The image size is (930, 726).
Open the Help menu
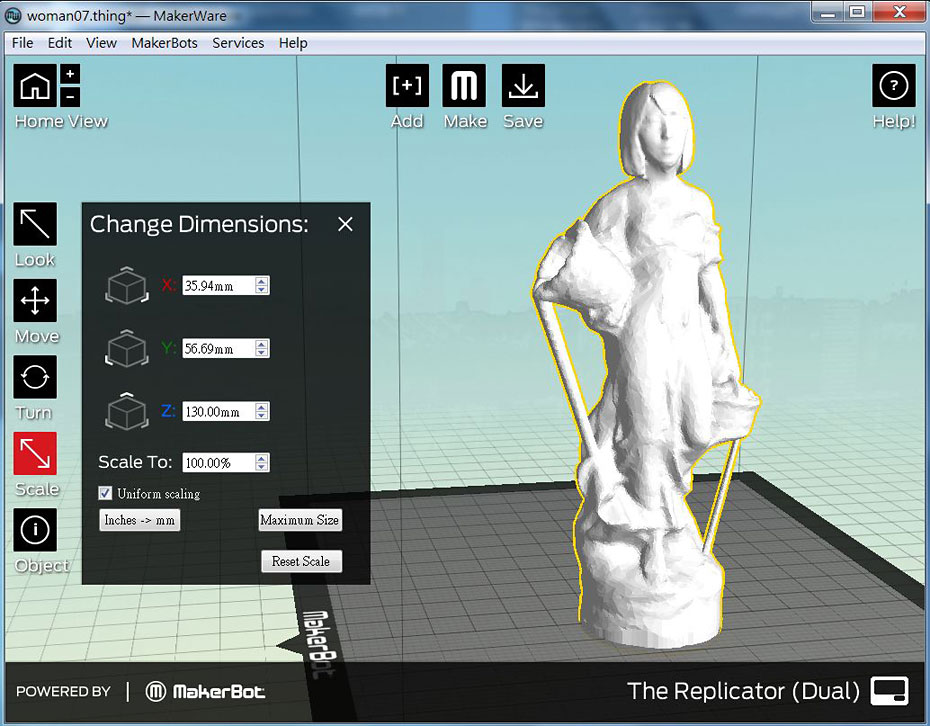point(293,43)
